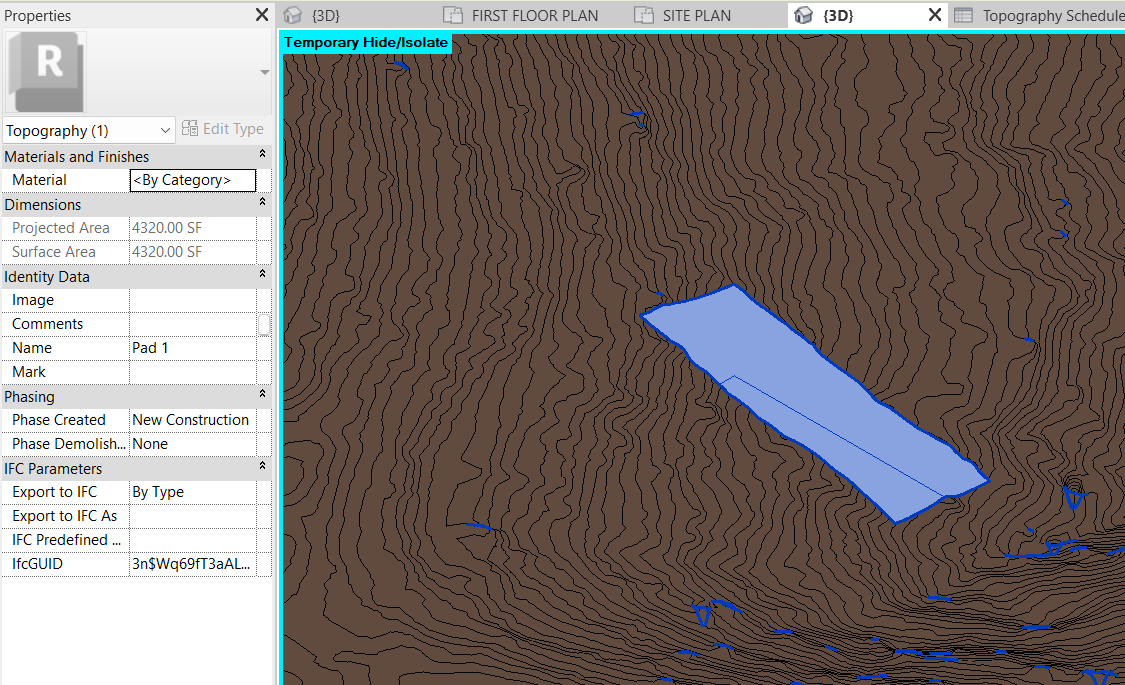Click the Temporary Hide/Isolate banner
Screen dimensions: 1125x685
[x=367, y=44]
